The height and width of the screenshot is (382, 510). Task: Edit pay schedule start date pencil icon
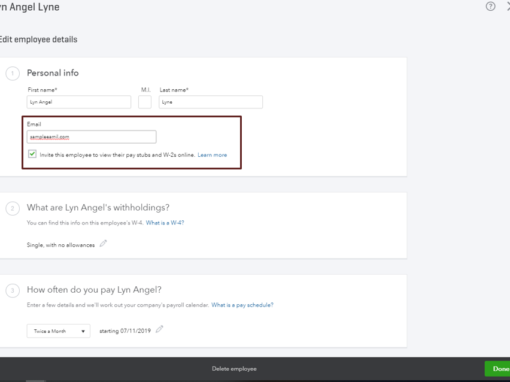click(x=160, y=329)
